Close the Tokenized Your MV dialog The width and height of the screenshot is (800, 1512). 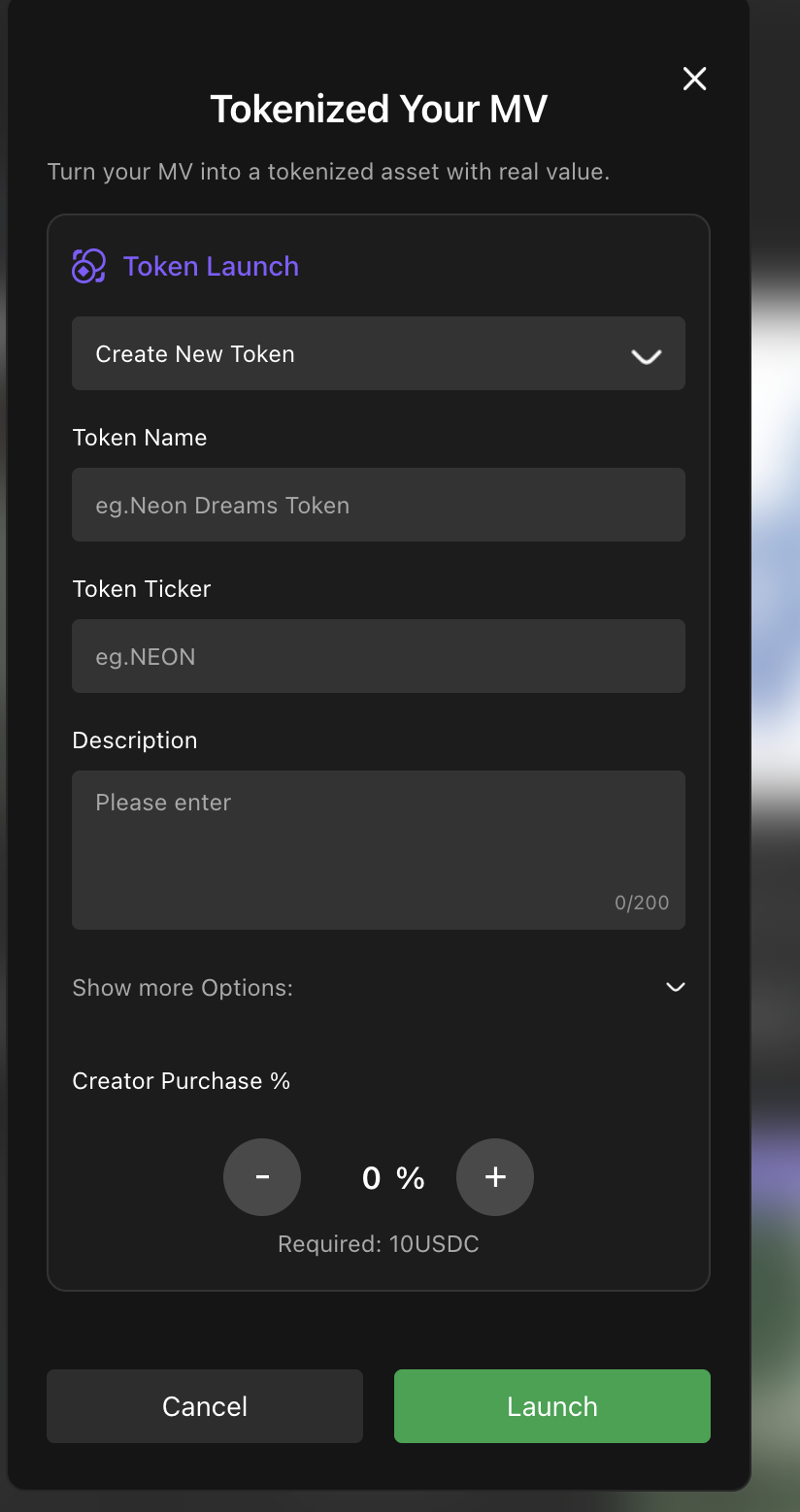tap(694, 79)
